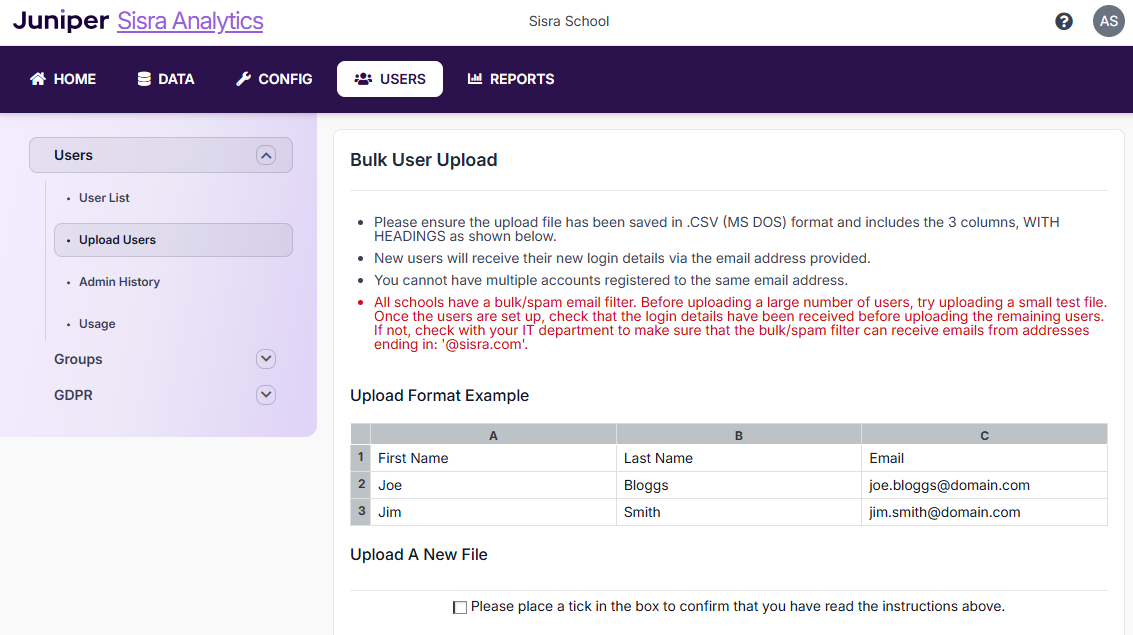
Task: Click the AS avatar icon
Action: click(x=1108, y=20)
